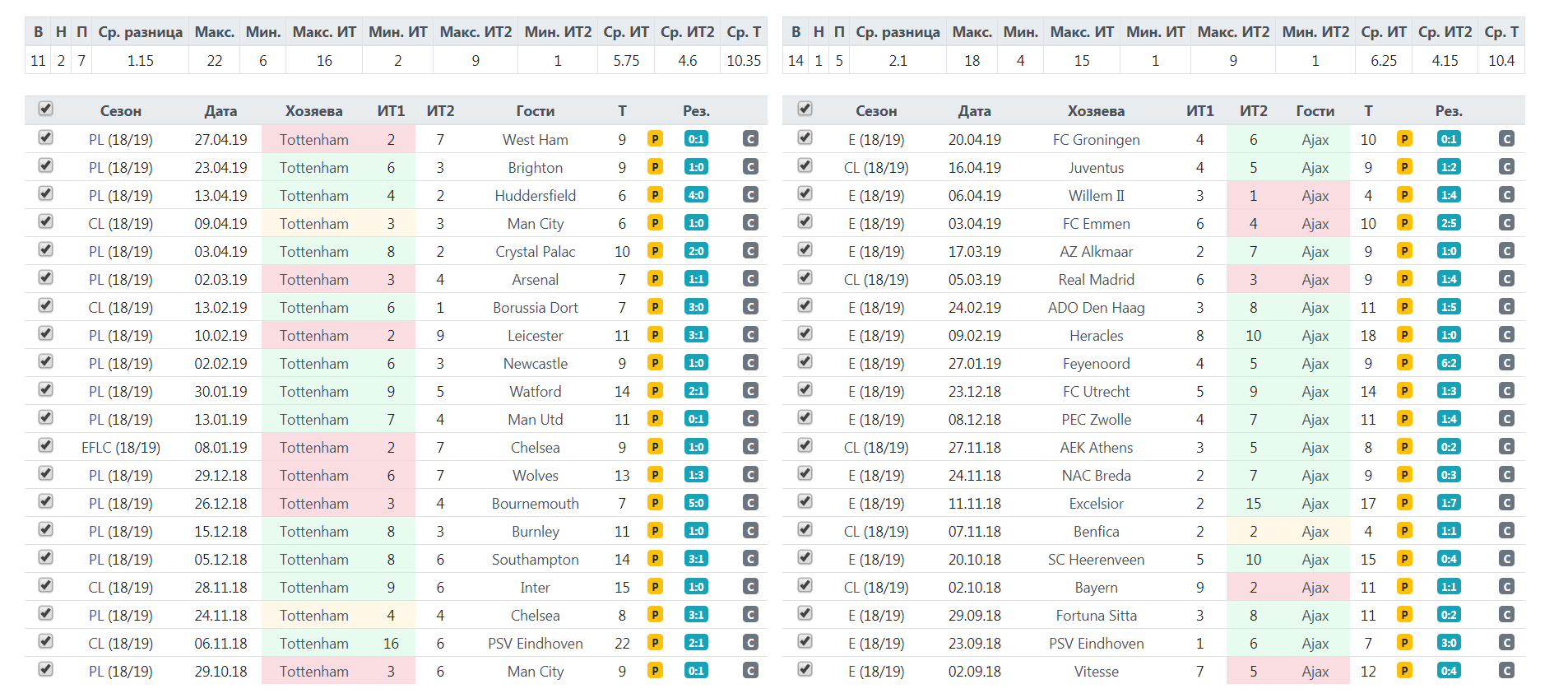Click gray C icon in Bayern–Ajax row

tap(1506, 587)
